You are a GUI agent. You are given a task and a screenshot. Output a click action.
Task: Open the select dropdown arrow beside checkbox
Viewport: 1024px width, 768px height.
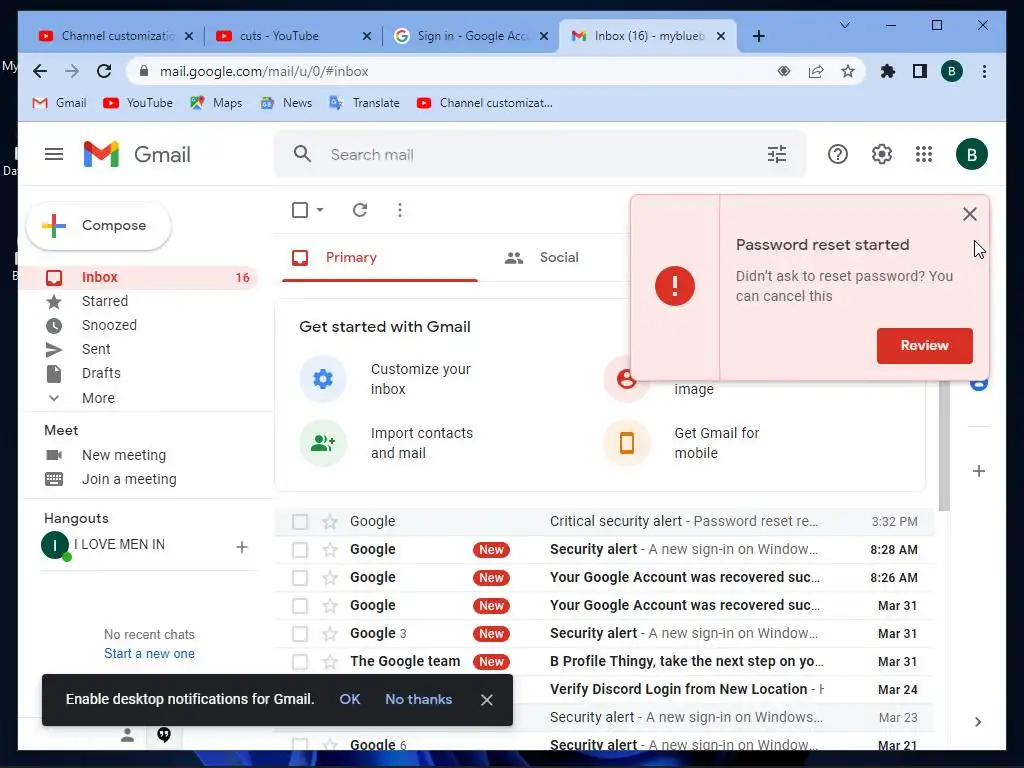coord(319,210)
